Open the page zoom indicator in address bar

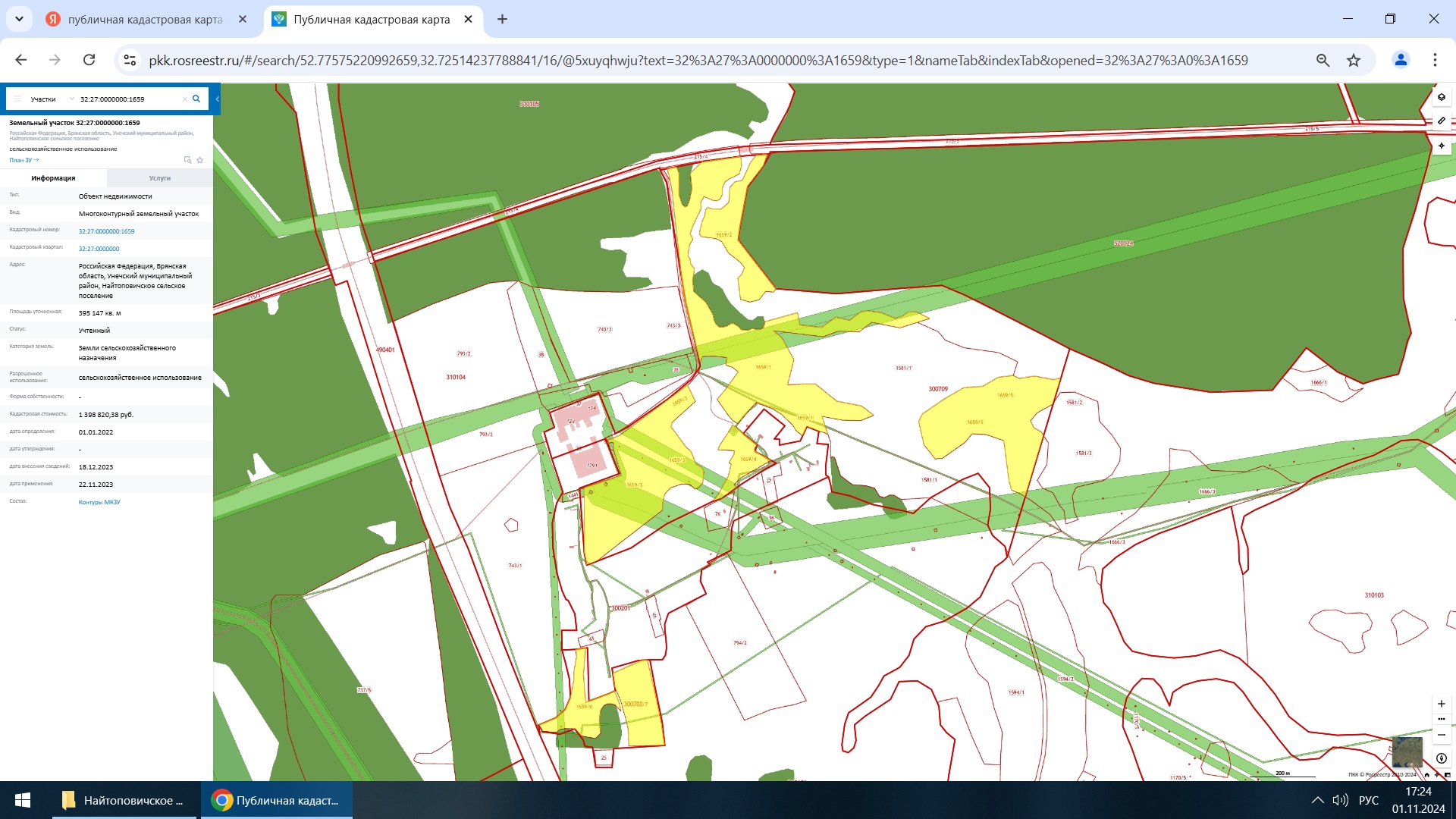(1323, 60)
